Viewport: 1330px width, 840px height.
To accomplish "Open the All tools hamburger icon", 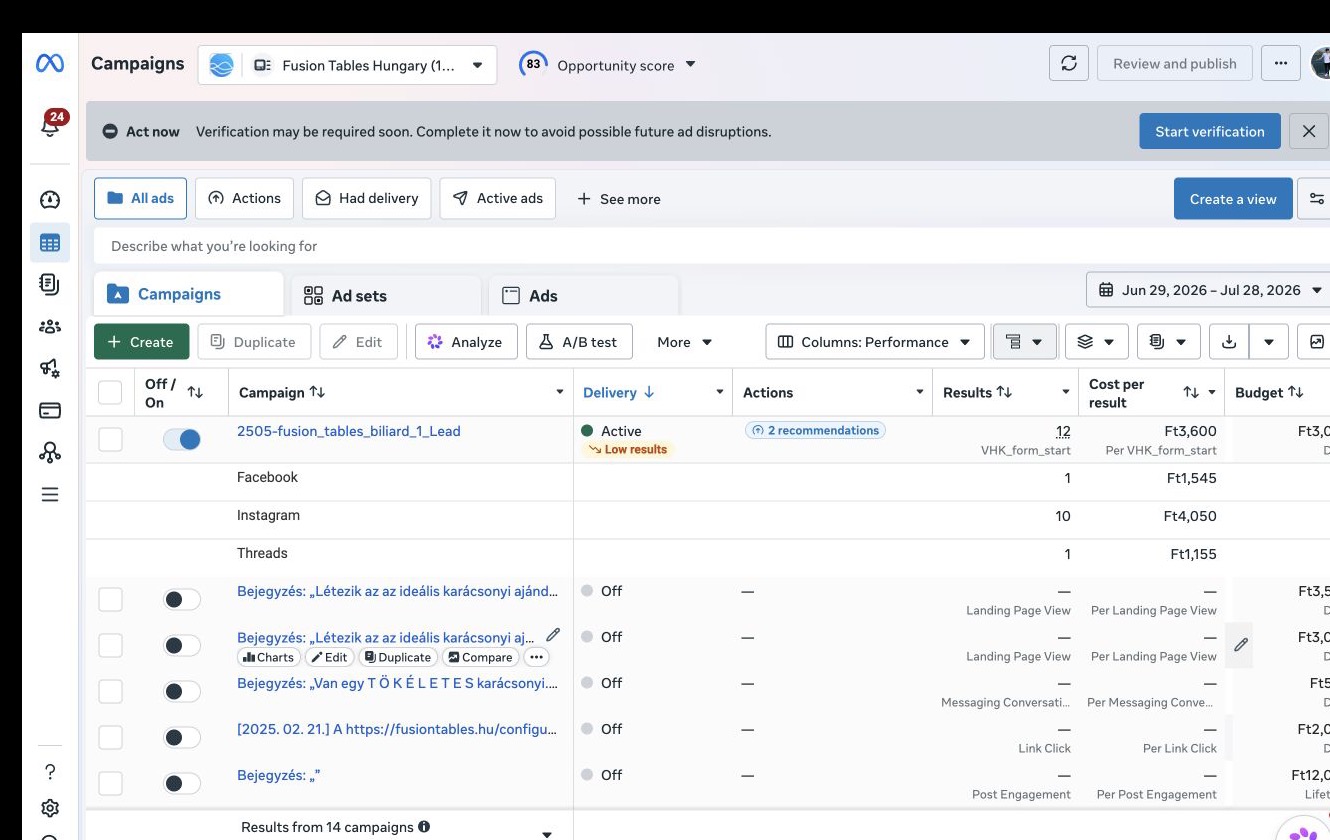I will (50, 494).
